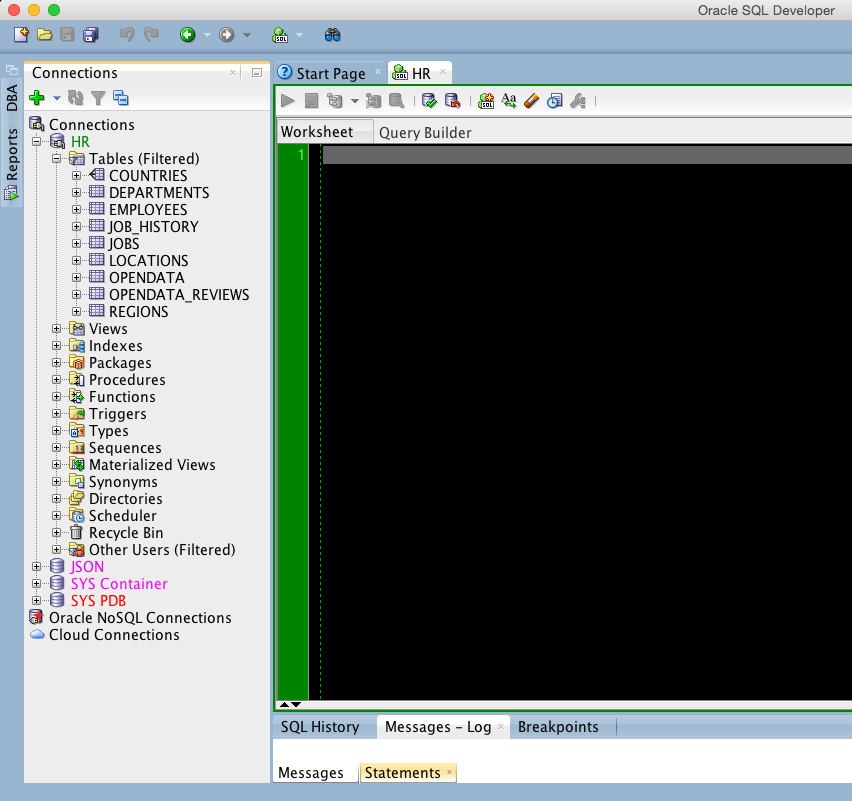This screenshot has width=852, height=801.
Task: Expand the Sequences folder
Action: pos(57,448)
